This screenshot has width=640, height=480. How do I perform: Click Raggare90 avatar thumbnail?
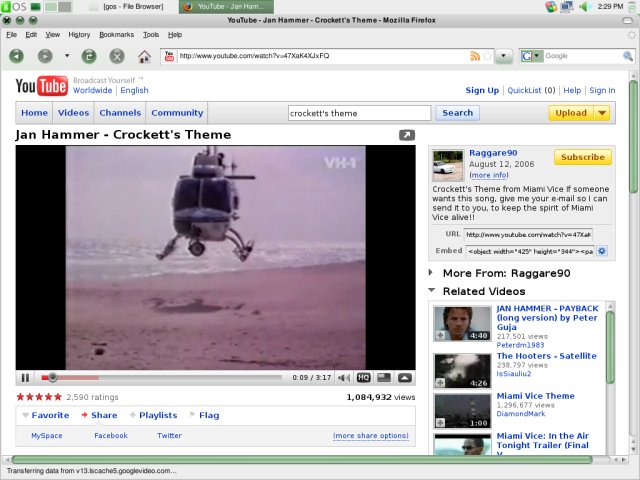448,165
